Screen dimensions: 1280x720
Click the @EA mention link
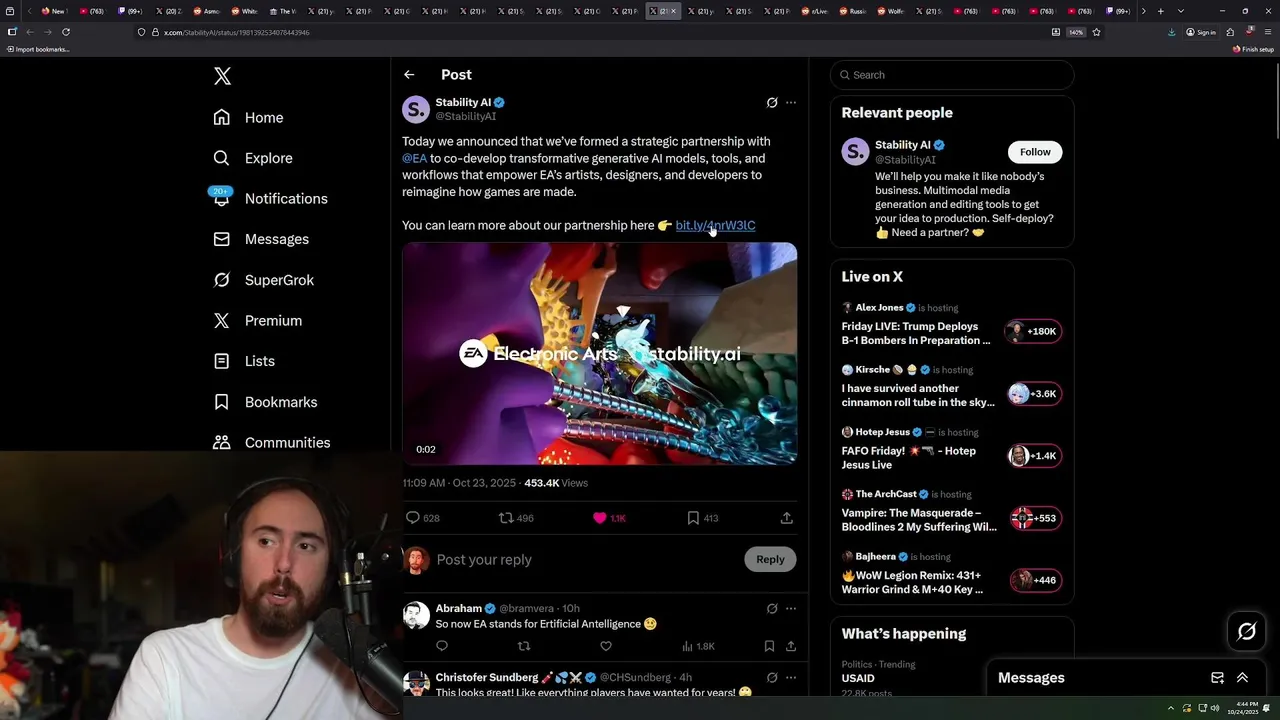point(414,158)
